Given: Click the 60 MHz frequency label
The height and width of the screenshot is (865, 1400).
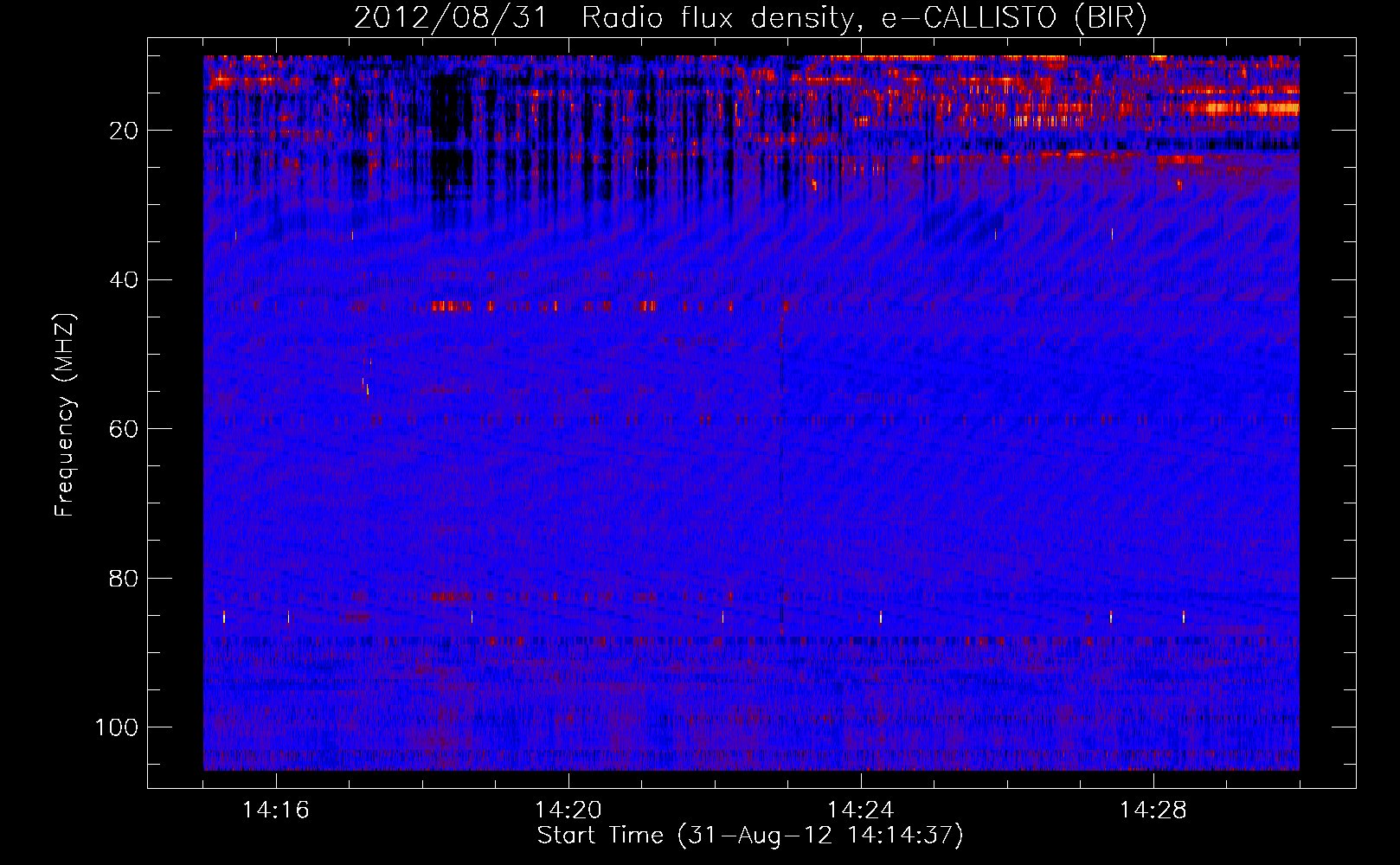Looking at the screenshot, I should 124,429.
